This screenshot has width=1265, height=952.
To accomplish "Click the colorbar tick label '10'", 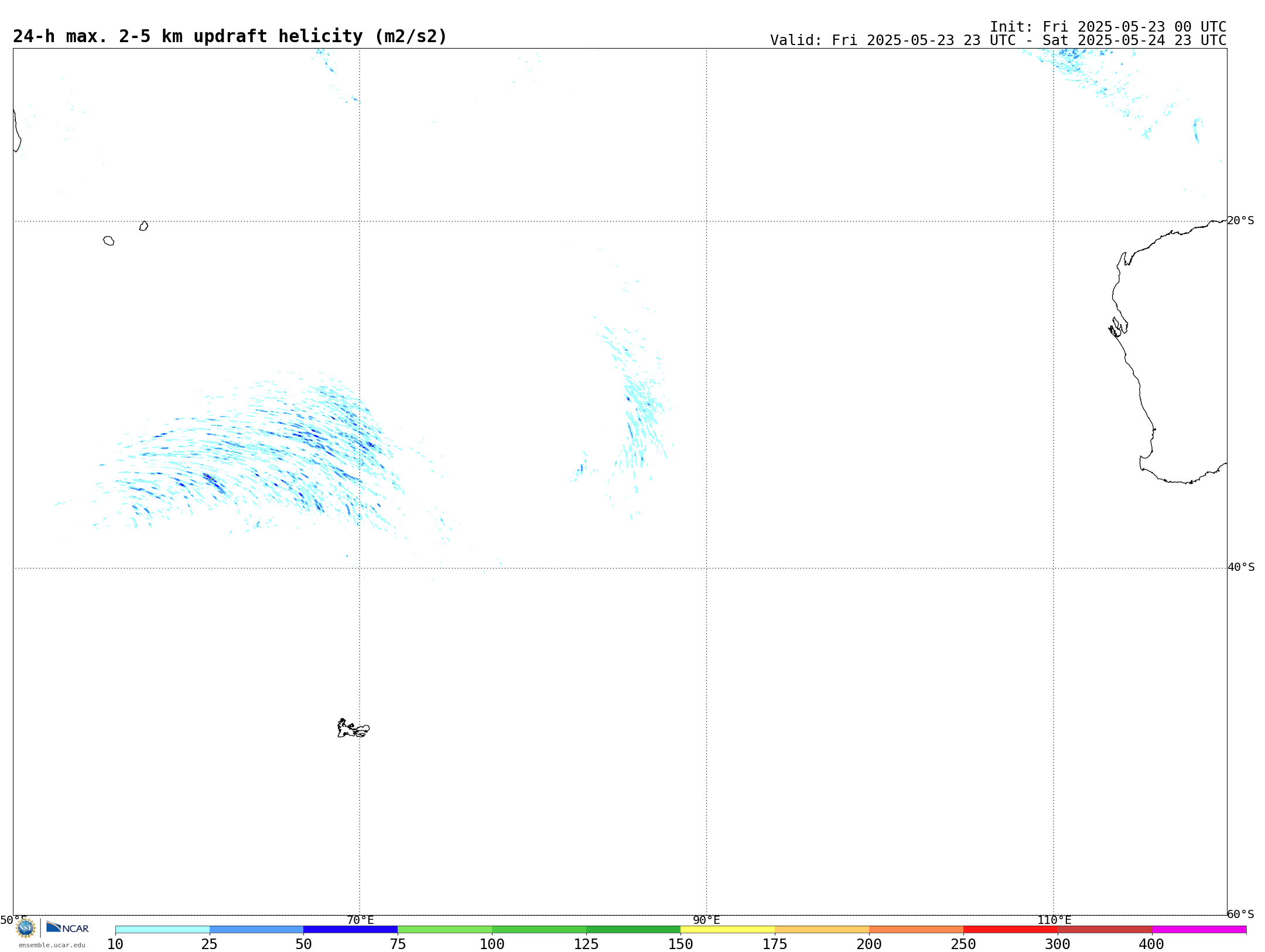I will click(x=115, y=944).
